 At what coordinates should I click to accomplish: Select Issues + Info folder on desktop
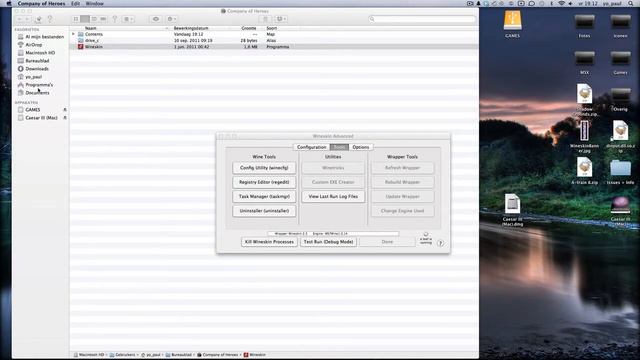pyautogui.click(x=620, y=172)
